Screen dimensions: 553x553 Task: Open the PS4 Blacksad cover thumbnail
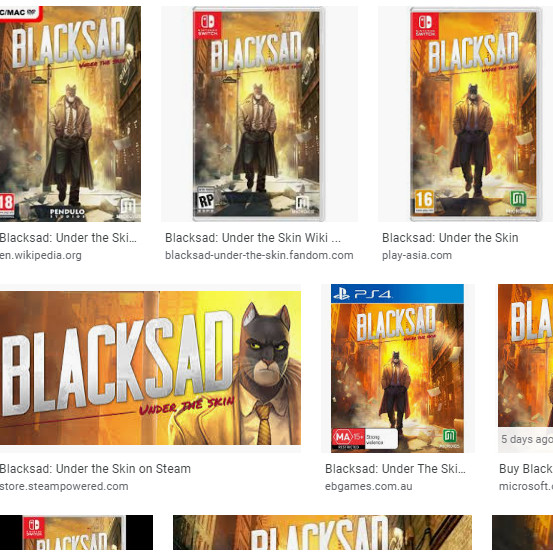[x=397, y=368]
